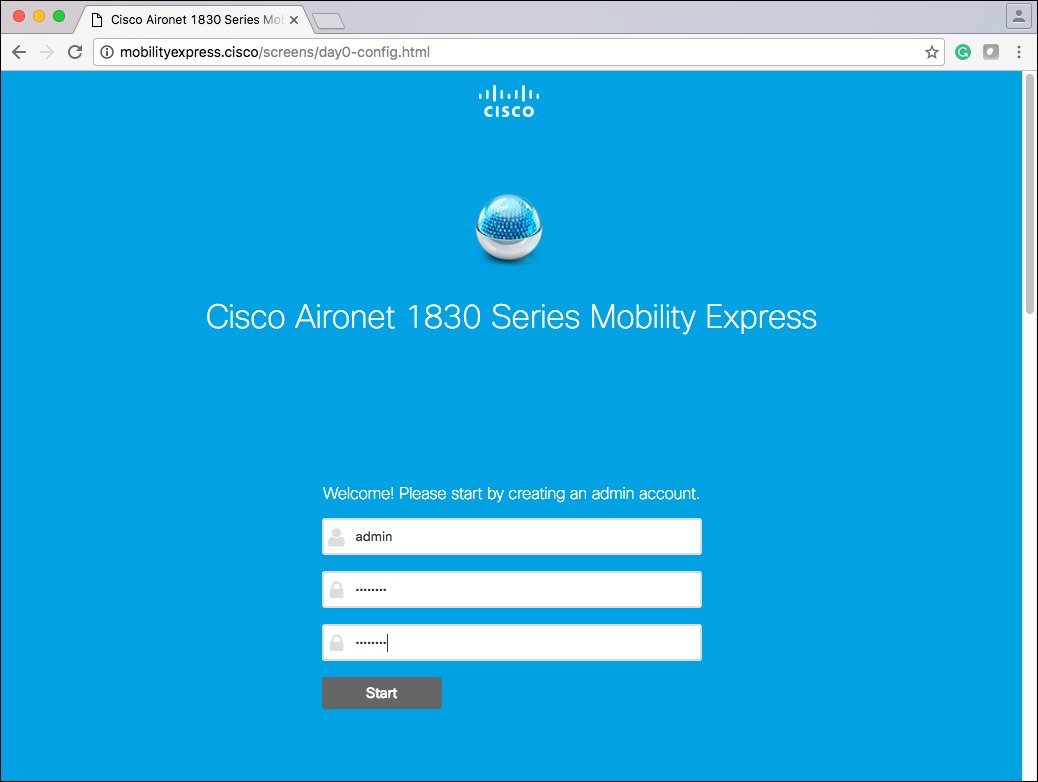Click the yellow window minimize button

coord(39,16)
